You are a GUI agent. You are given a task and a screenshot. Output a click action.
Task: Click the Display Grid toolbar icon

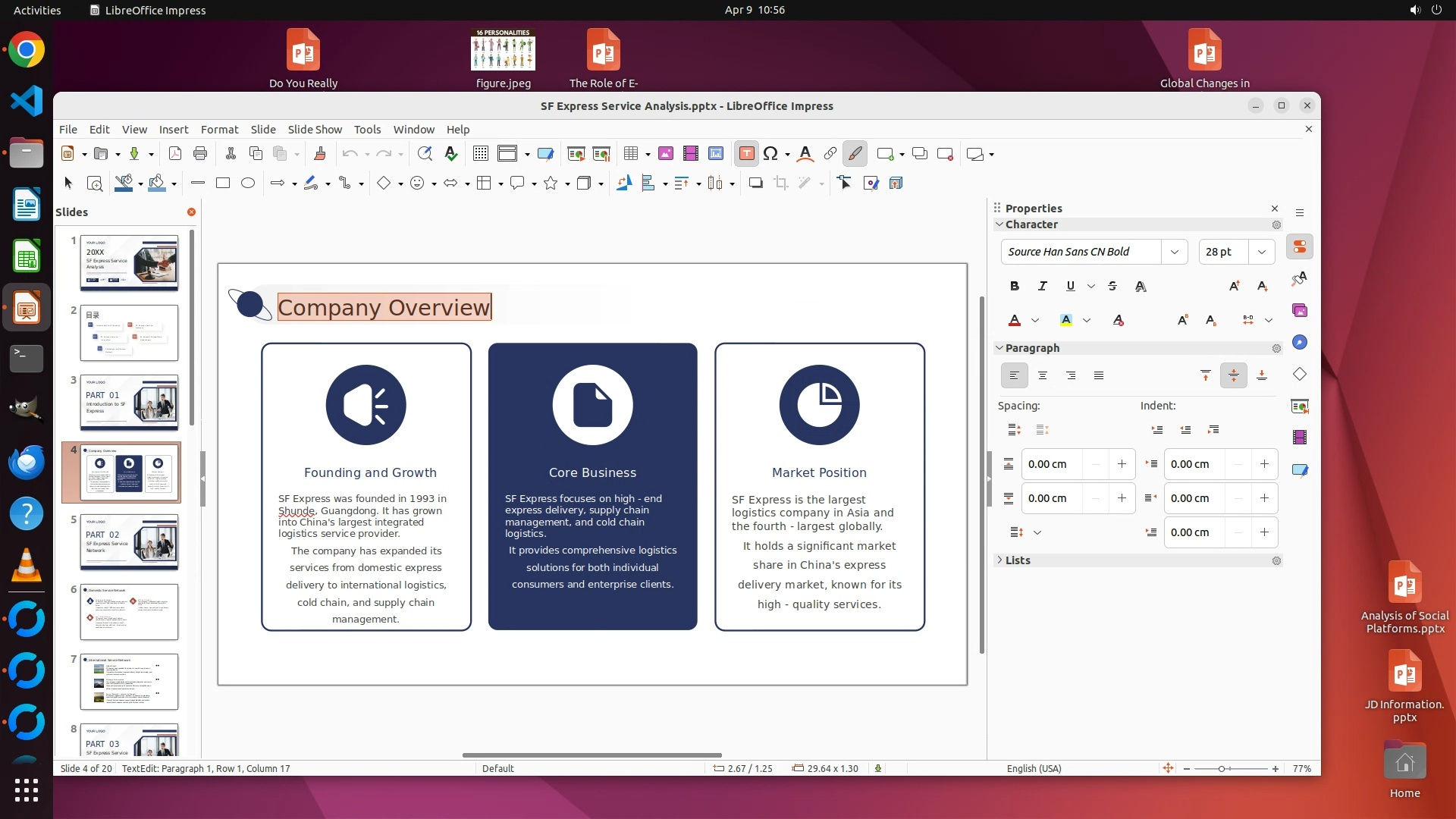(x=481, y=154)
